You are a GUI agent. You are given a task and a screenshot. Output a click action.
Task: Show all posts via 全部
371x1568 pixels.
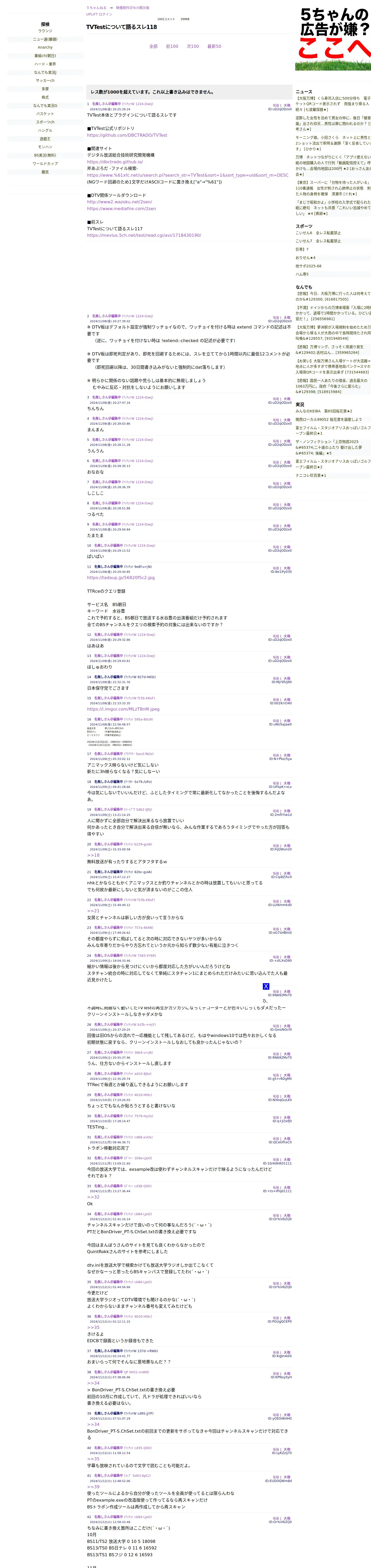coord(153,46)
